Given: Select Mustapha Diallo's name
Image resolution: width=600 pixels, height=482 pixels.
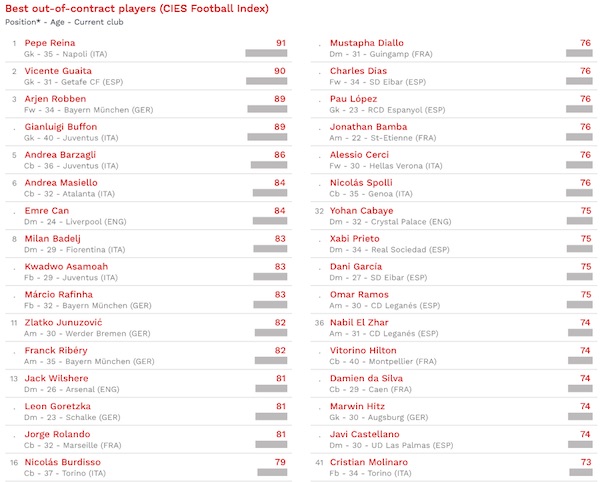Looking at the screenshot, I should point(367,43).
